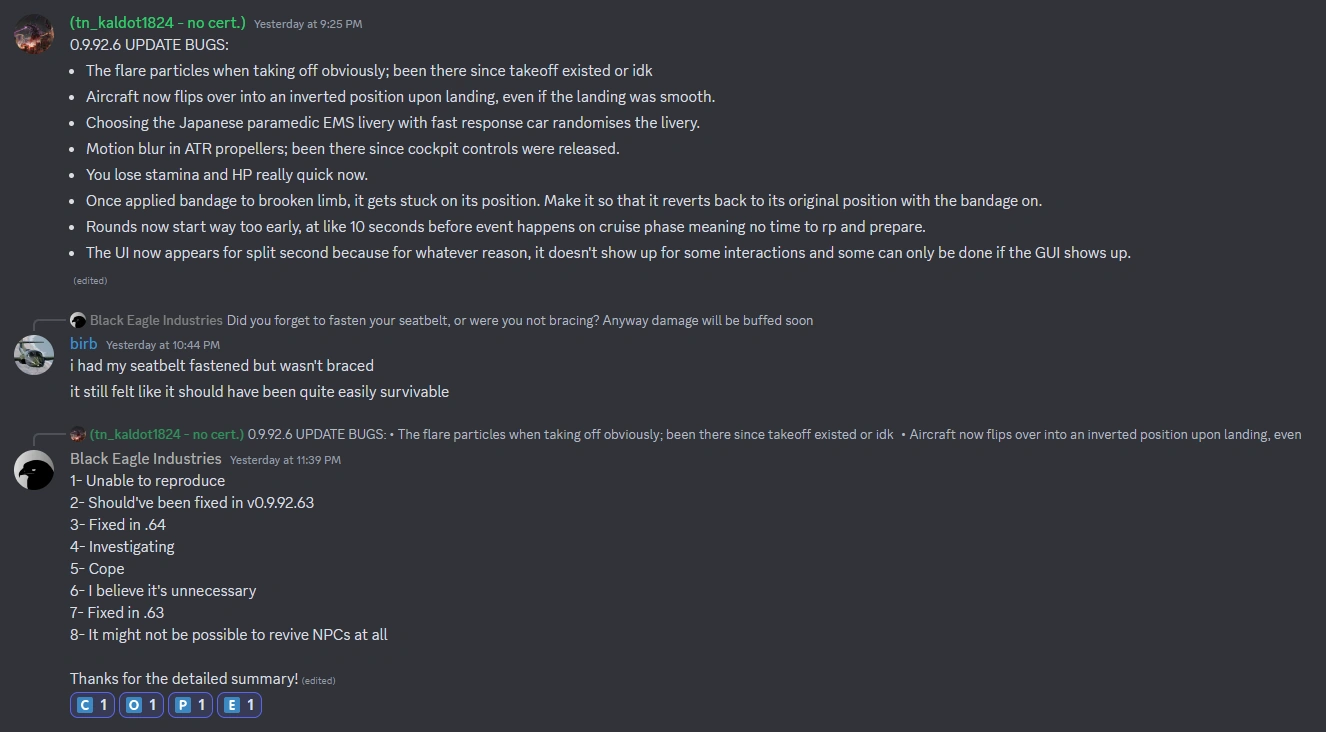The width and height of the screenshot is (1326, 732).
Task: Jump to the replied seatbelt question message
Action: (519, 321)
